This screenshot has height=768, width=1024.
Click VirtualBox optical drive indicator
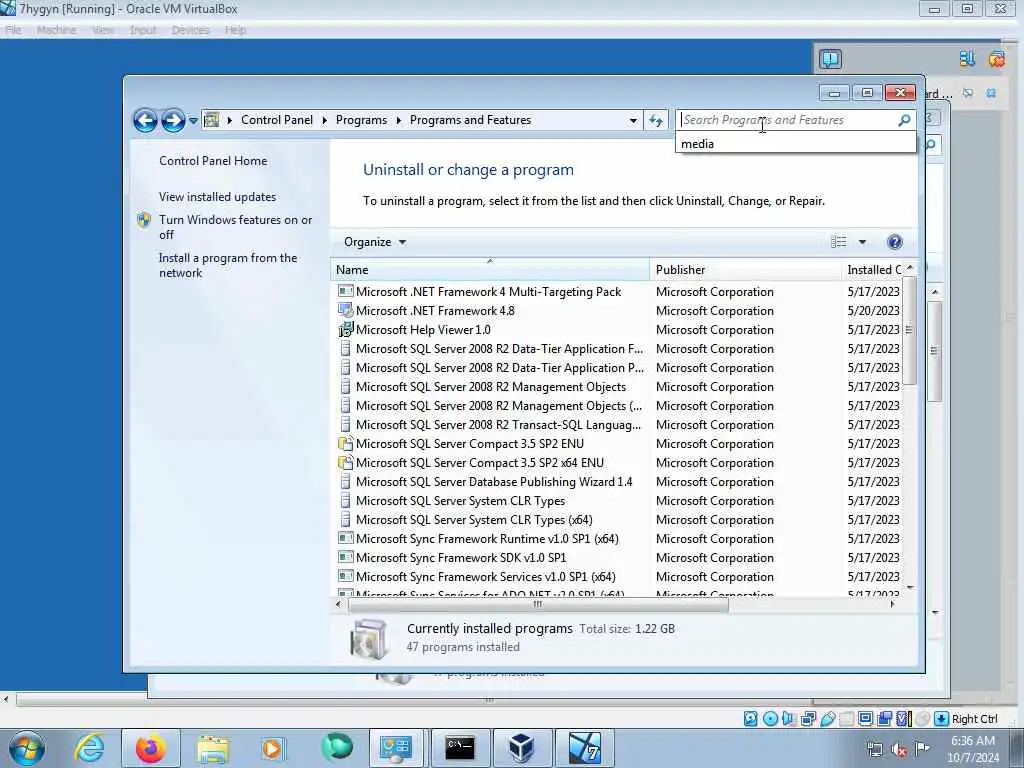[770, 719]
